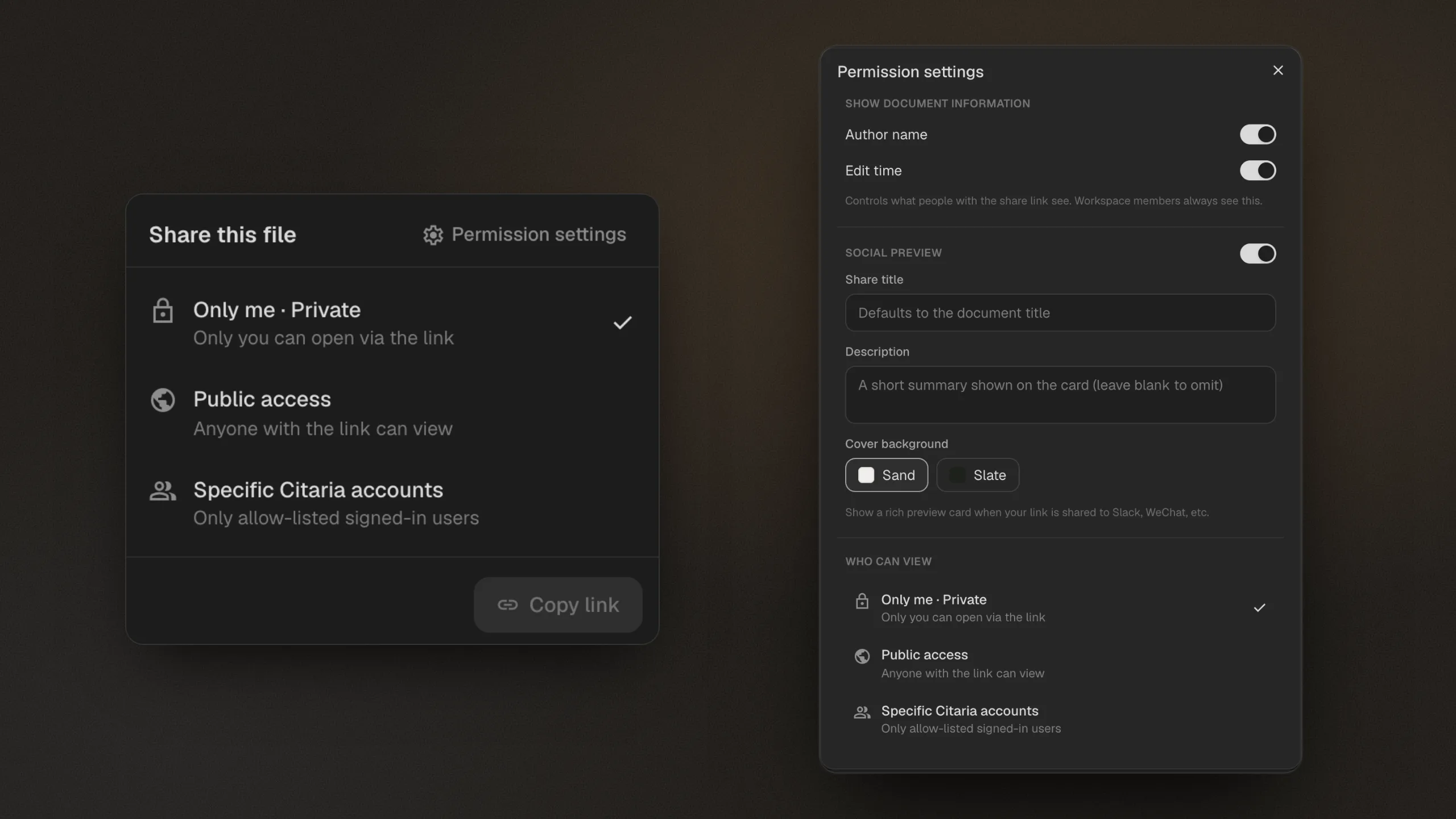
Task: Click the globe icon under Who can view
Action: [x=862, y=656]
